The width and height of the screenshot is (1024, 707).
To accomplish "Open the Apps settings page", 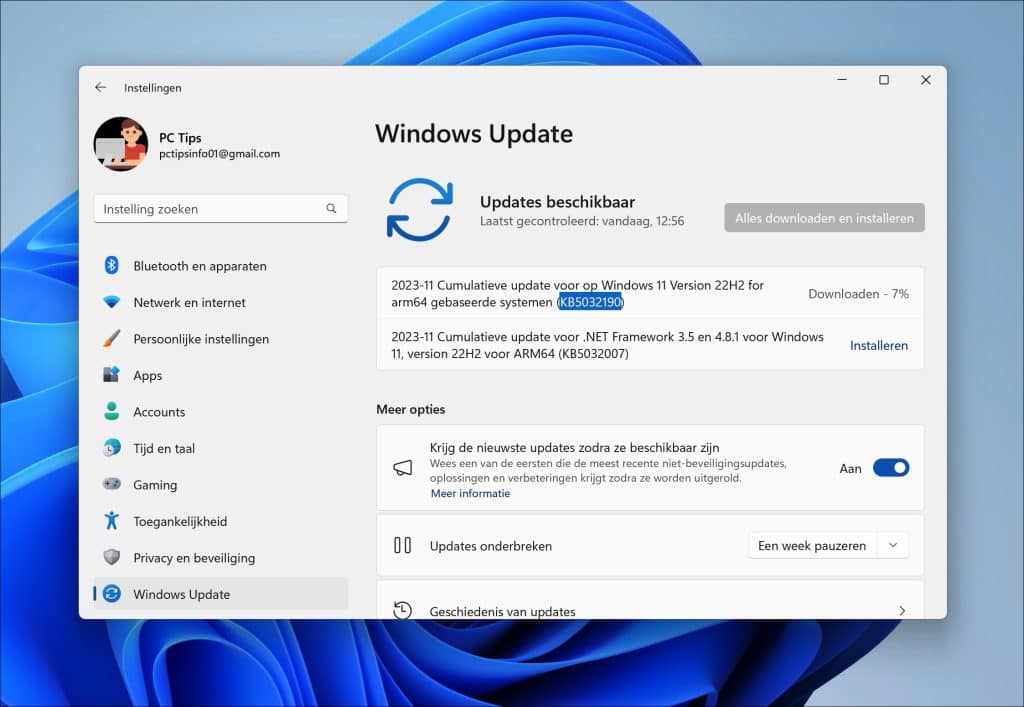I will pyautogui.click(x=221, y=375).
